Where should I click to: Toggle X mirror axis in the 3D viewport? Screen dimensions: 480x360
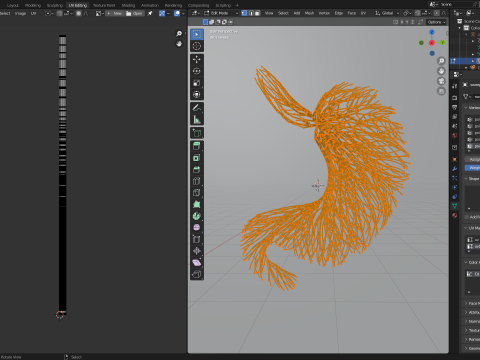[402, 22]
